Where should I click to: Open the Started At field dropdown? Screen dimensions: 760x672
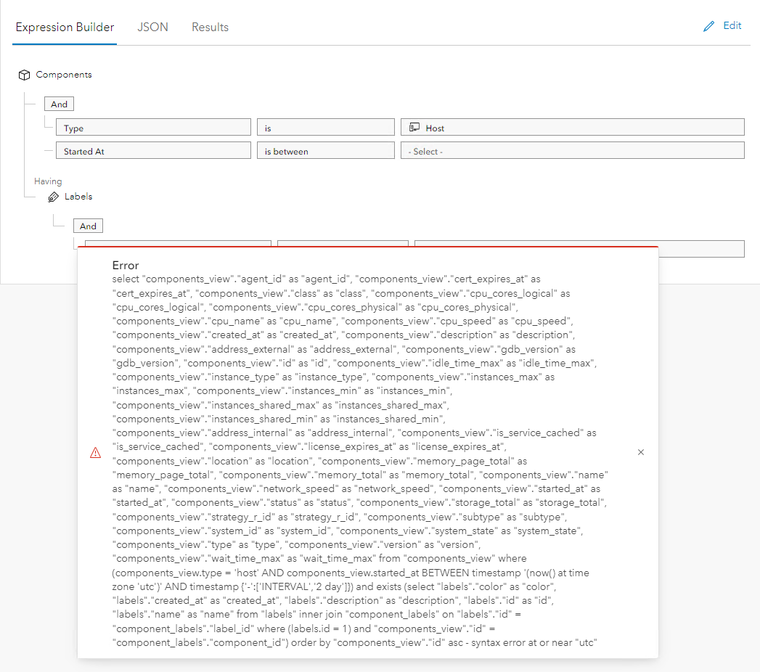(x=153, y=150)
